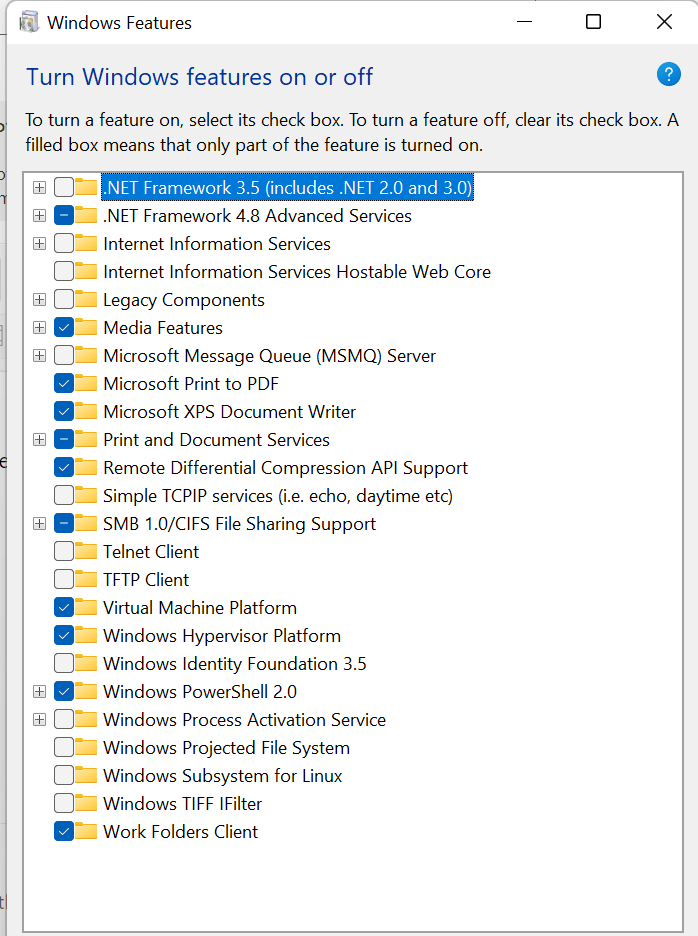Check Windows Process Activation Service checkbox
The height and width of the screenshot is (936, 698).
[x=64, y=719]
